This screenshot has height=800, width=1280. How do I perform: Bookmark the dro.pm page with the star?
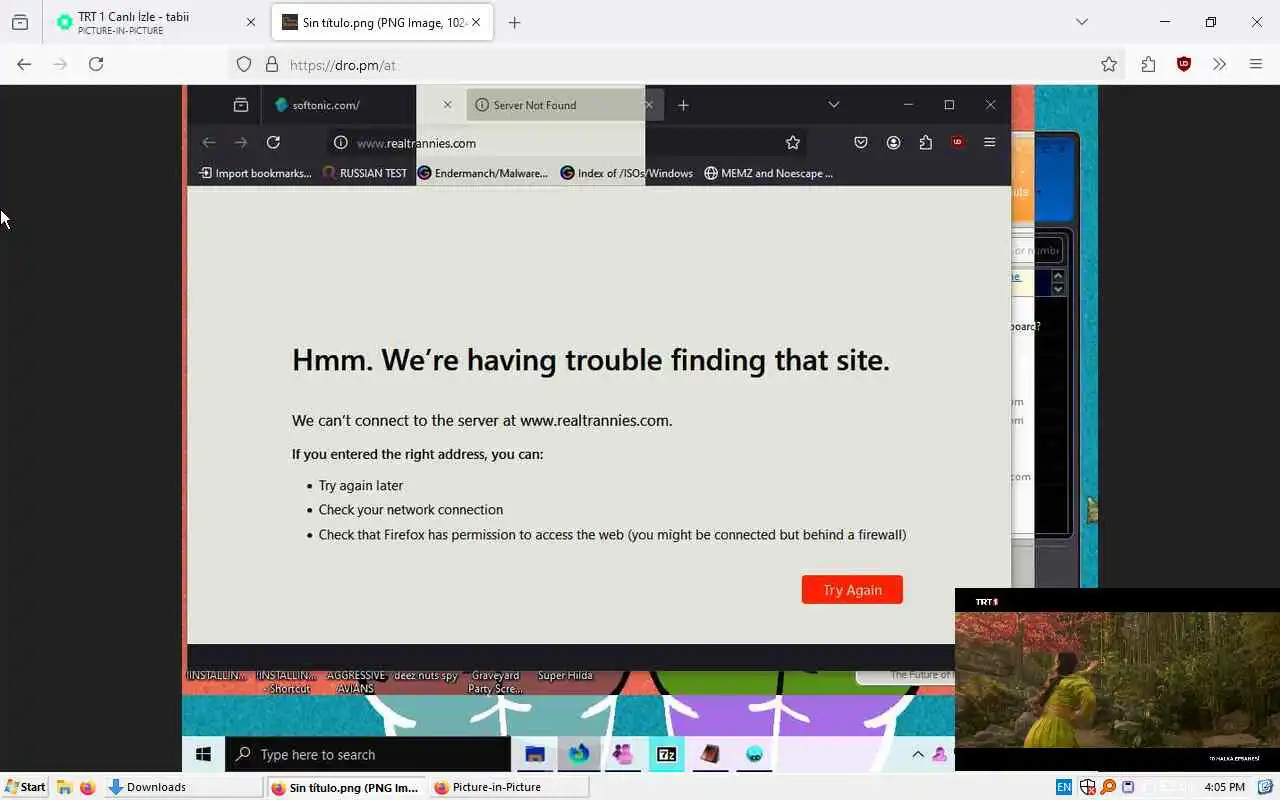click(1109, 64)
